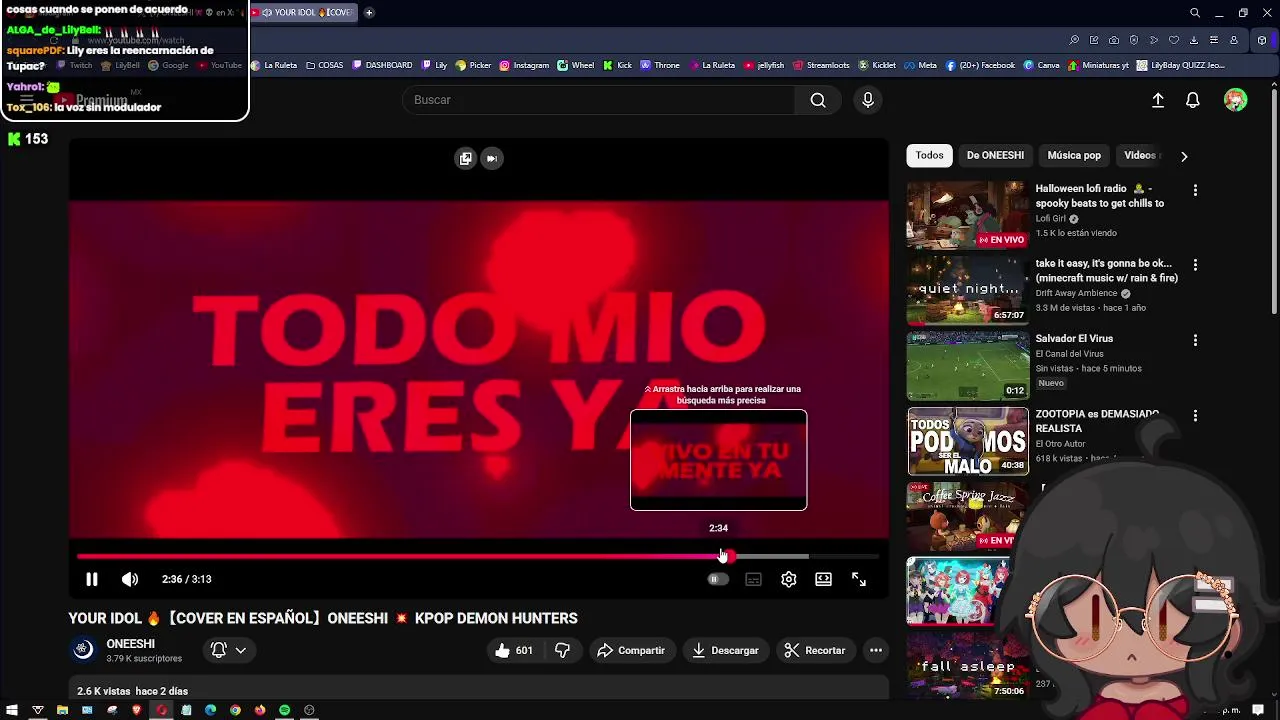The height and width of the screenshot is (720, 1280).
Task: Click the magnifier search button next to Buscar
Action: coord(818,100)
